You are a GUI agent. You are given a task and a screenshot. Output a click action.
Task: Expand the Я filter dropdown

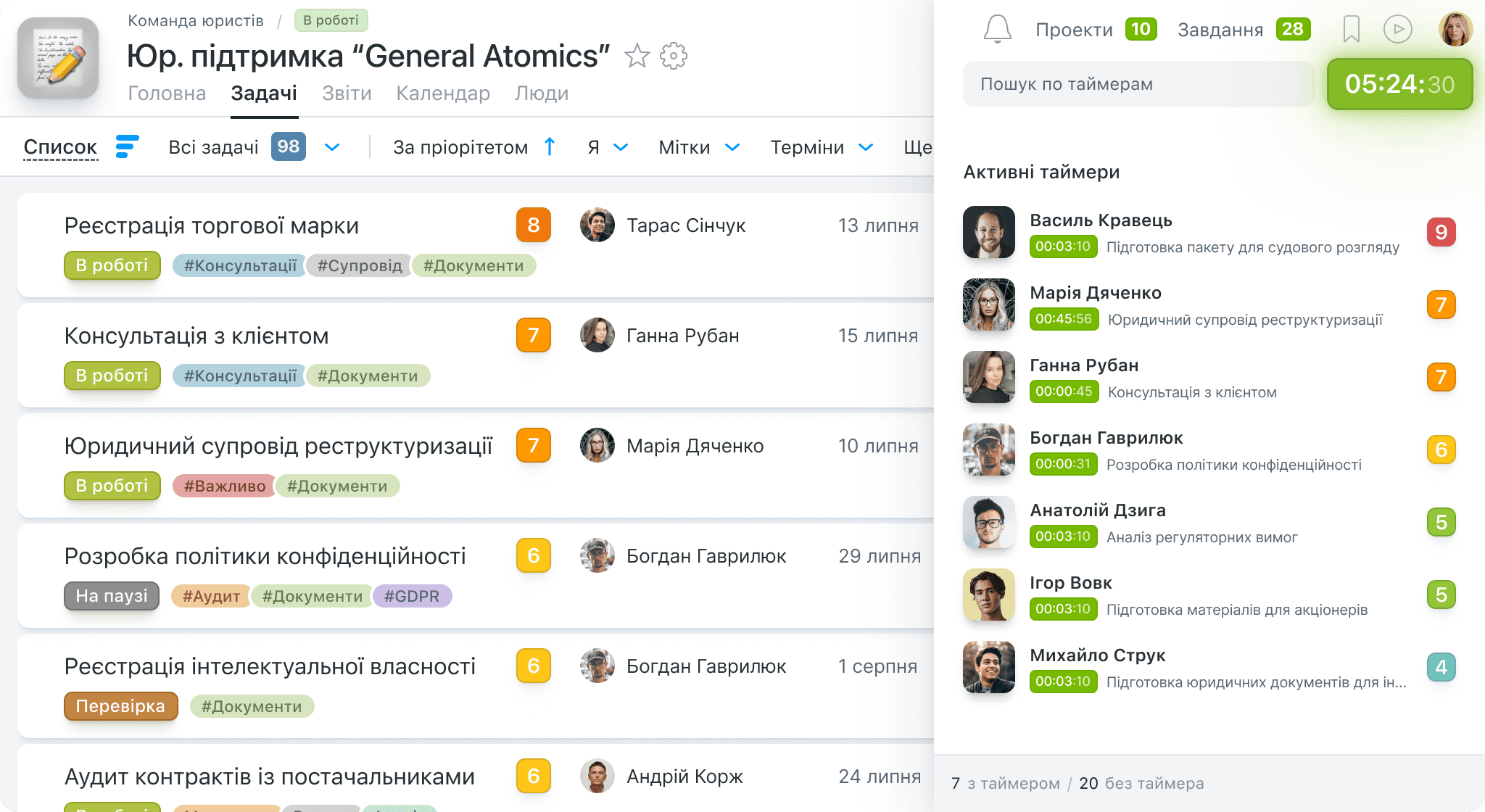tap(608, 147)
